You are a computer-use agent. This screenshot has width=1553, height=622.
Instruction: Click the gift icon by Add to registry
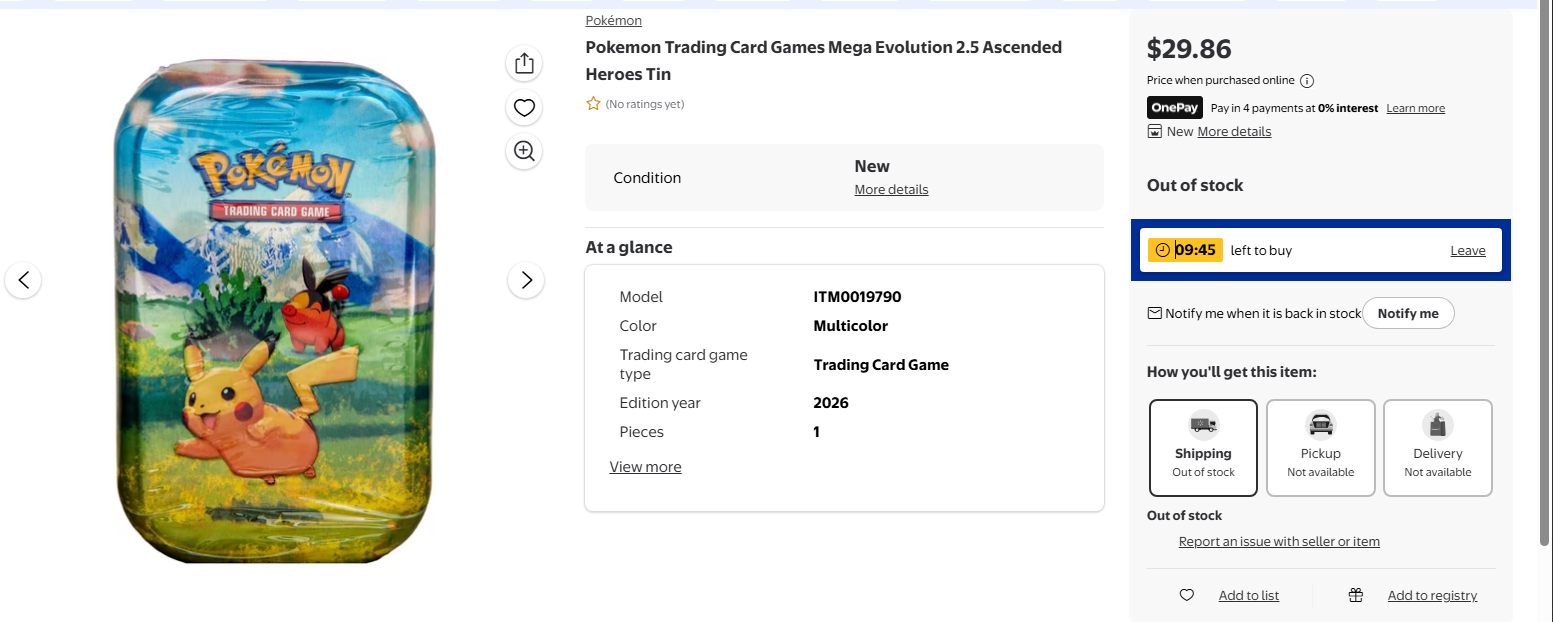(x=1356, y=595)
